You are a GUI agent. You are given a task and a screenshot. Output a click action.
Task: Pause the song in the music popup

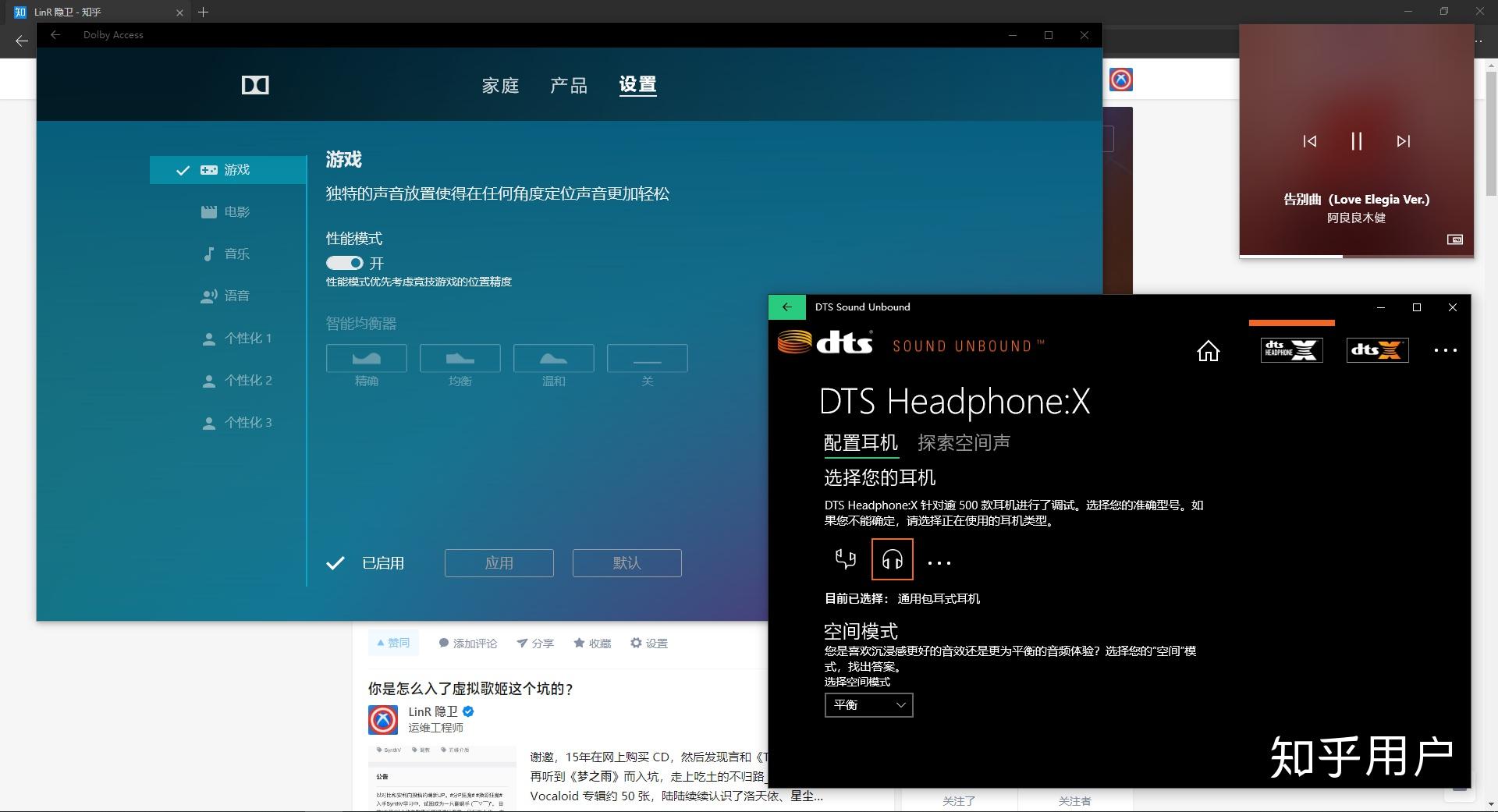pos(1355,141)
